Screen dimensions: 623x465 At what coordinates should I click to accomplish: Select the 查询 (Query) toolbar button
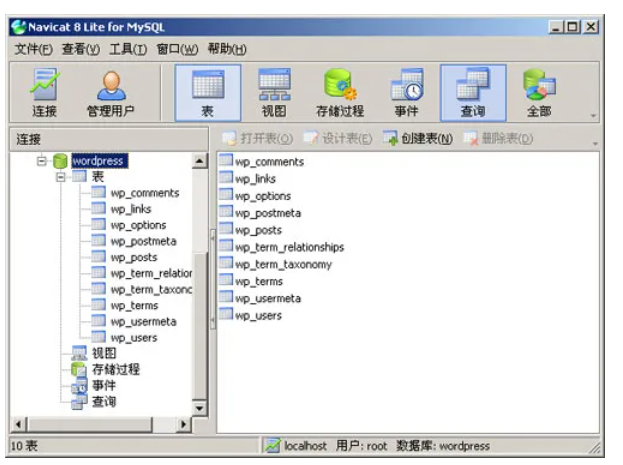tap(473, 93)
